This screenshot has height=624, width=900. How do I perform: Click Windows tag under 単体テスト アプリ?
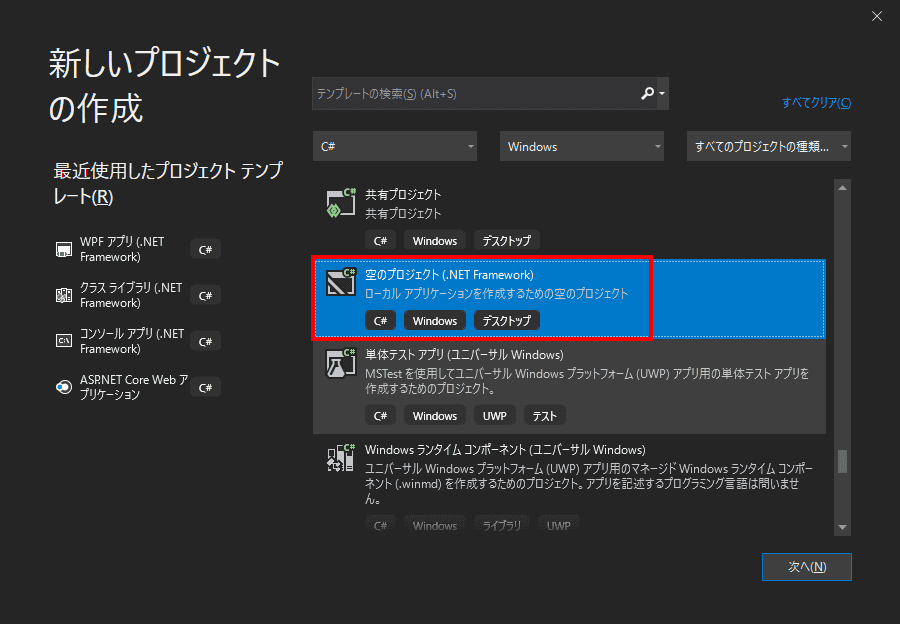point(435,416)
